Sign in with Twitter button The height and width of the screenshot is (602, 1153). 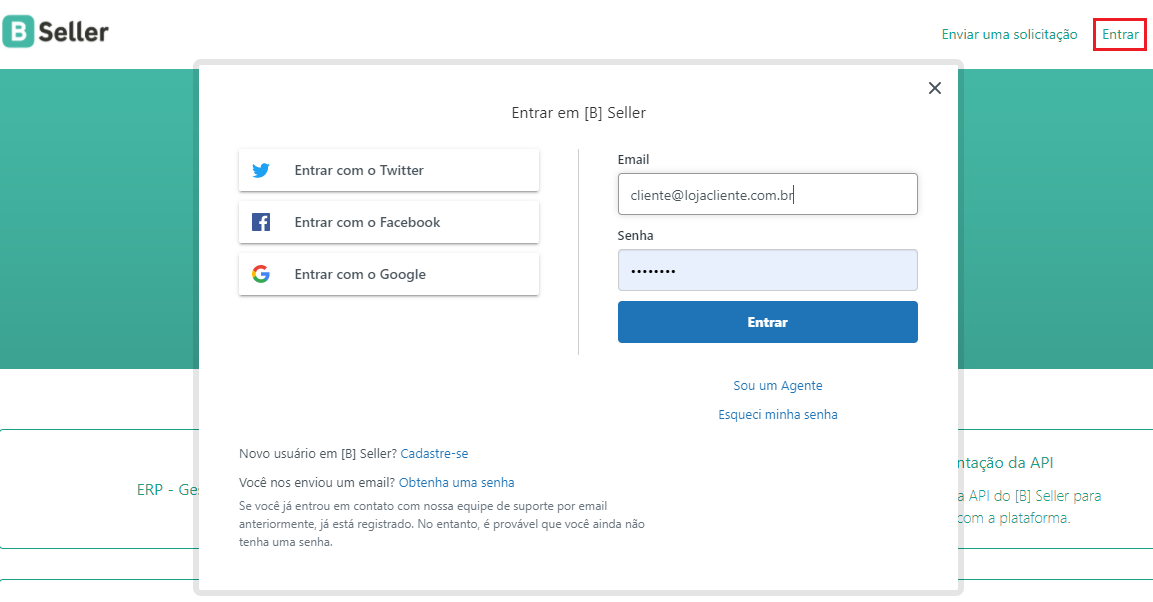389,171
